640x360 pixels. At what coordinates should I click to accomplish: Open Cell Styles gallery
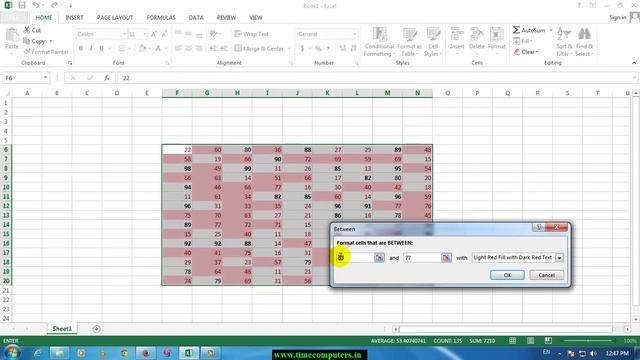pos(433,42)
